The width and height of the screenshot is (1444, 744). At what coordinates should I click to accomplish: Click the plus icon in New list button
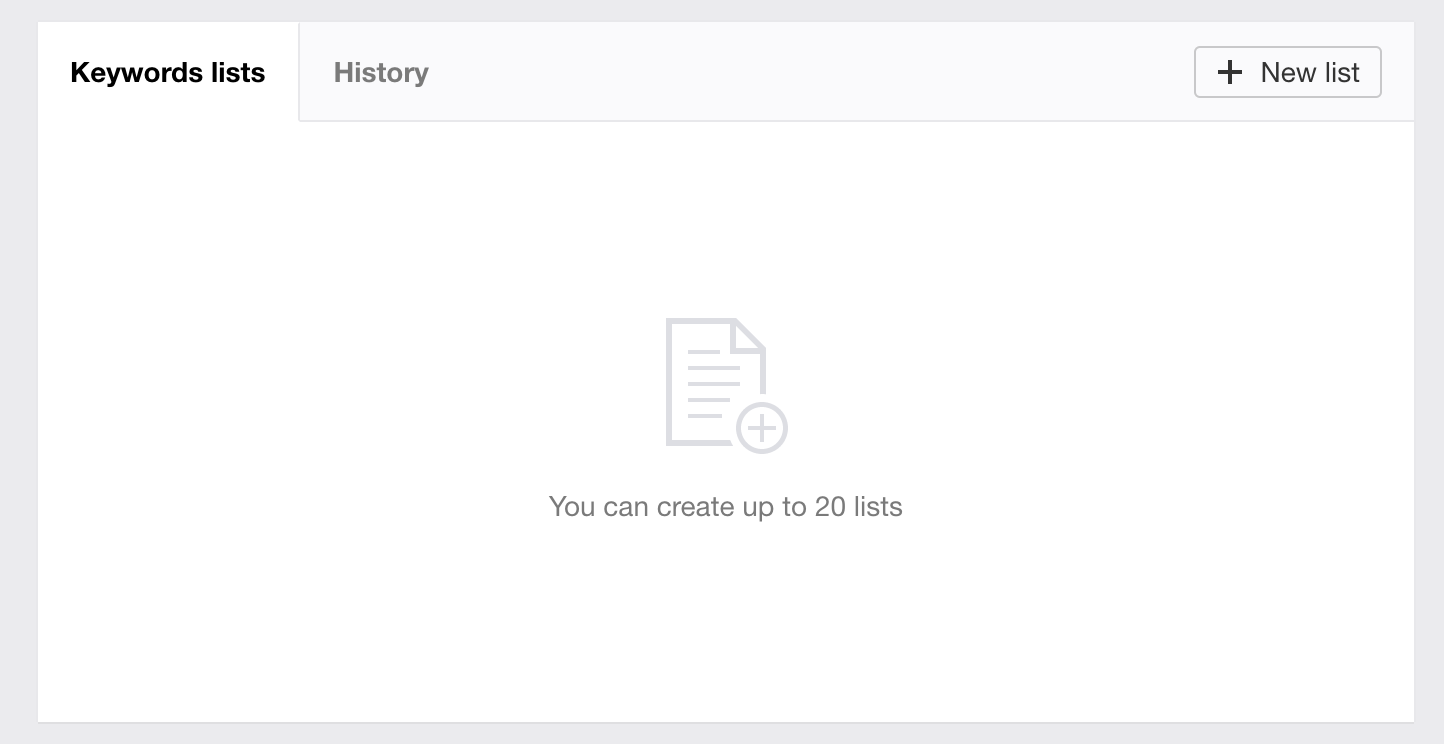(x=1229, y=72)
